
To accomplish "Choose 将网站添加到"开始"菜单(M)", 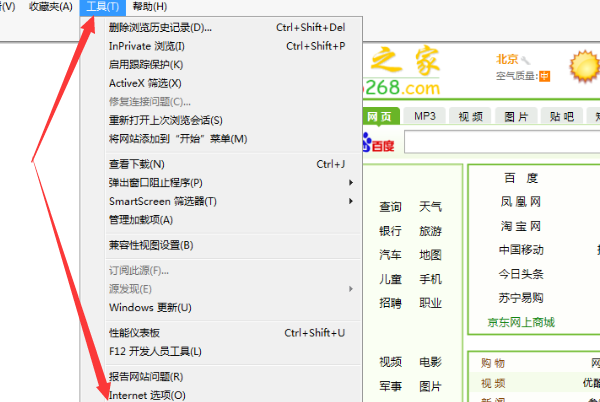I will pyautogui.click(x=234, y=139).
